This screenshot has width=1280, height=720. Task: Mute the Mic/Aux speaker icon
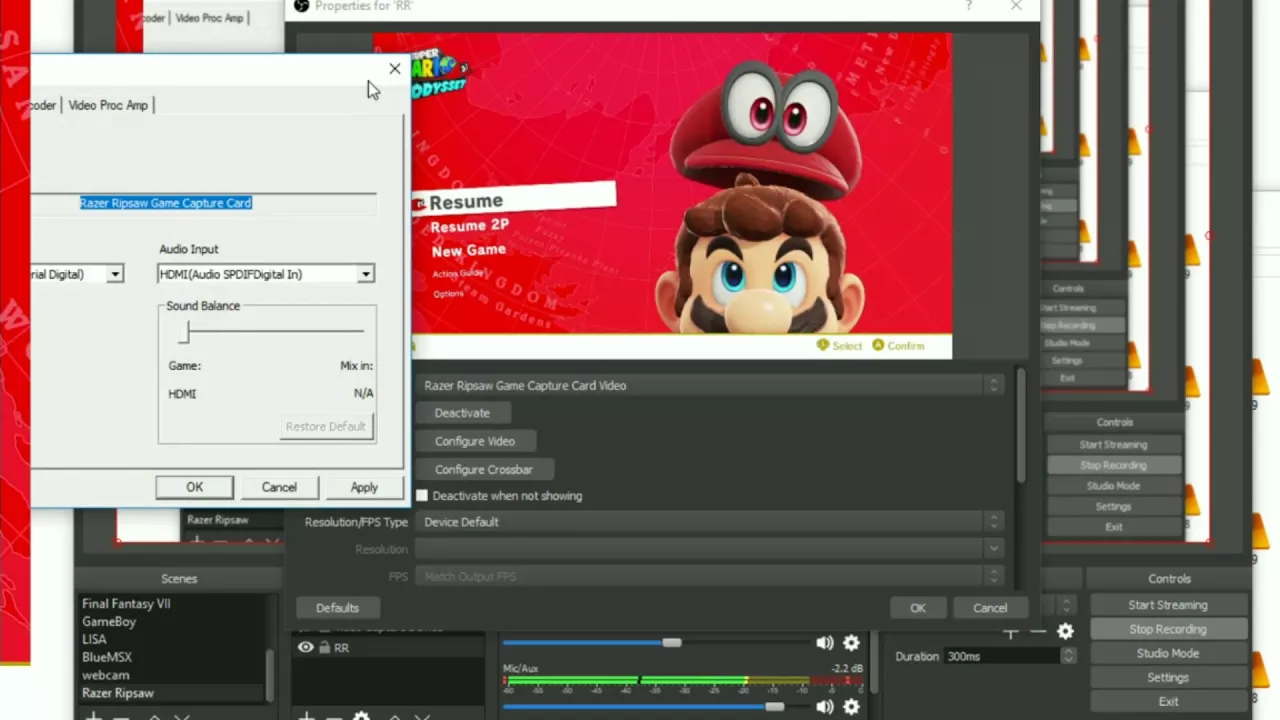coord(824,707)
